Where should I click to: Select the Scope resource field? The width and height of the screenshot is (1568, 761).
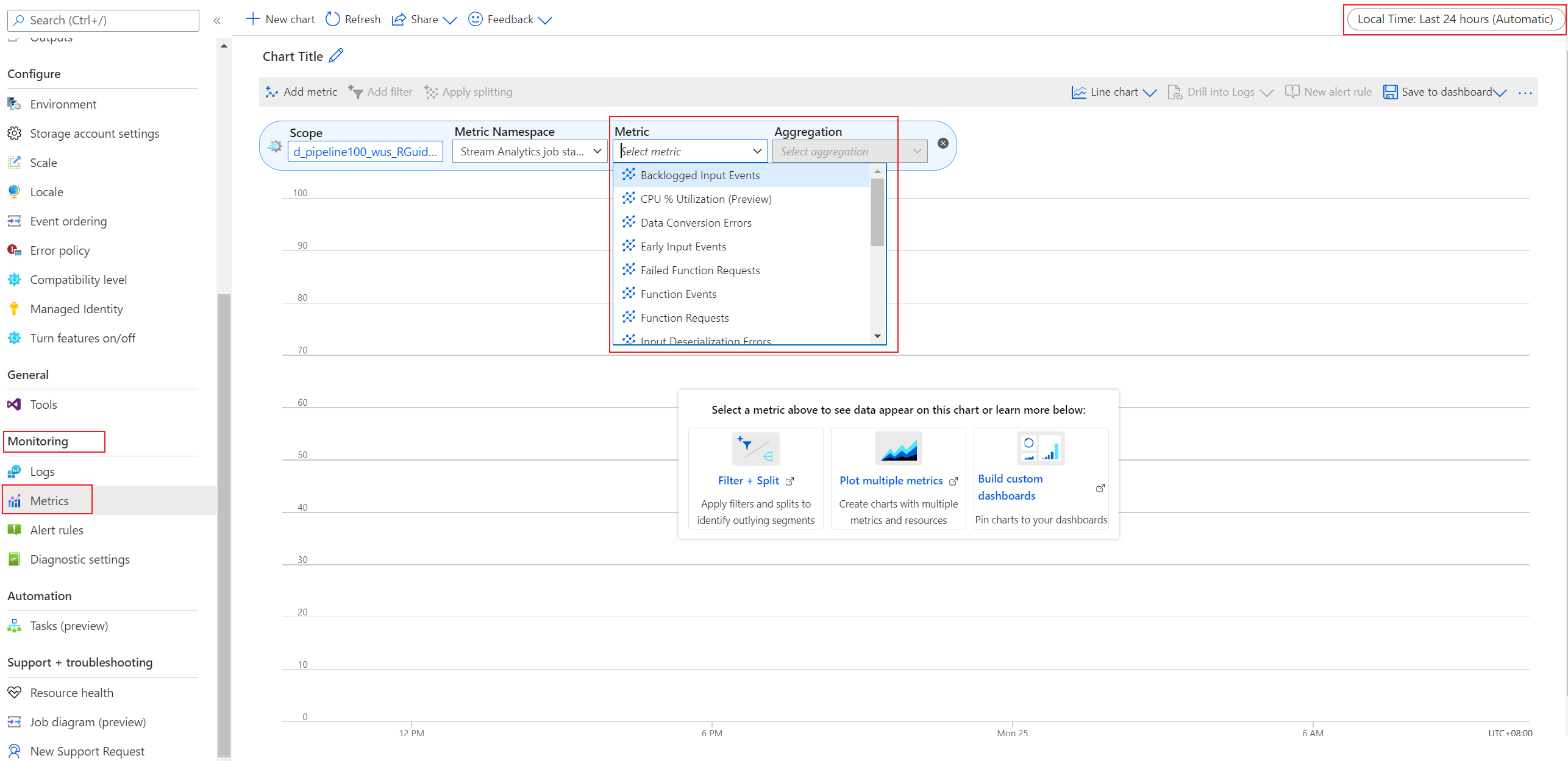click(365, 151)
